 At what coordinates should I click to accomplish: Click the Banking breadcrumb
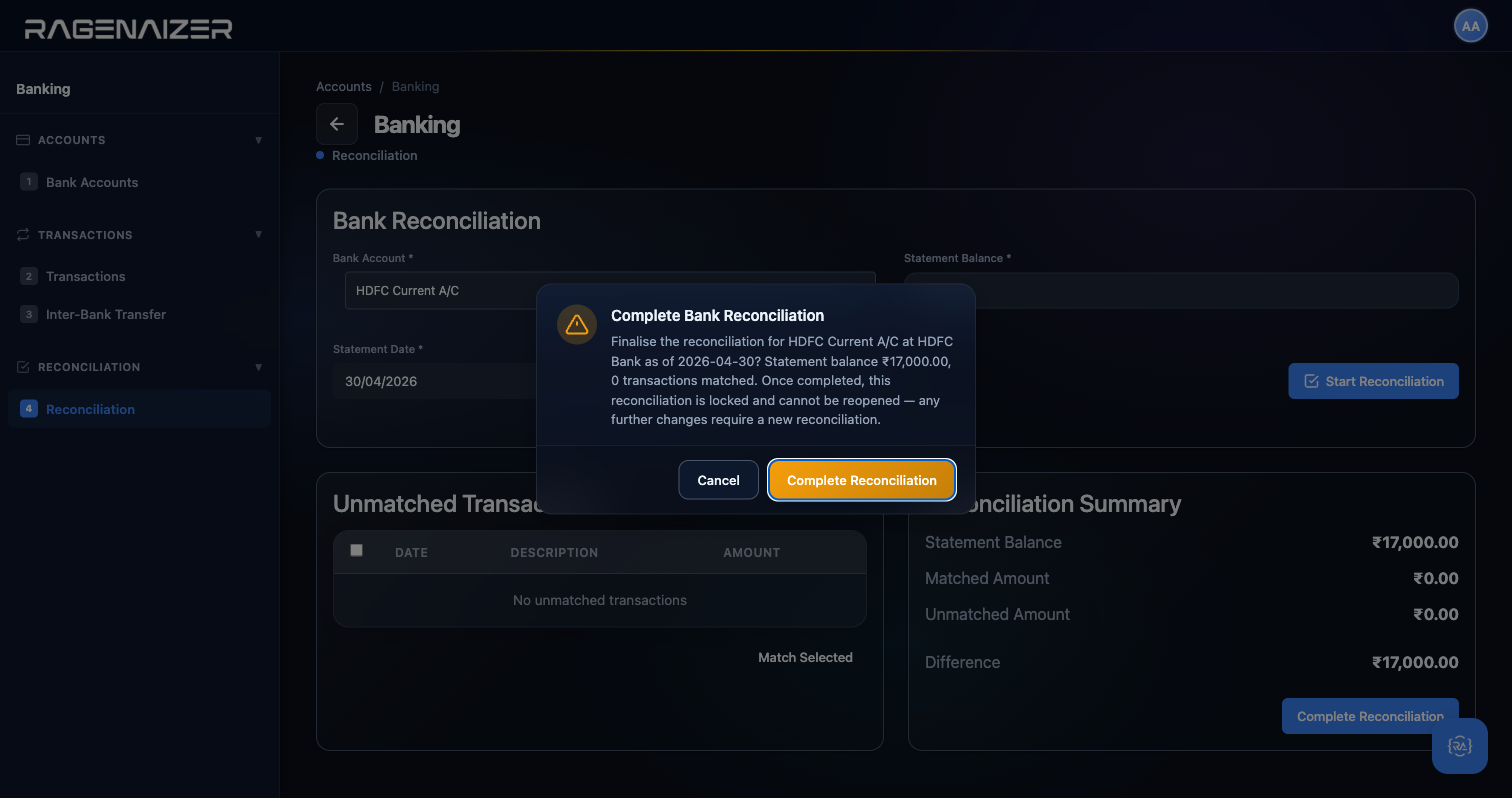click(x=415, y=87)
